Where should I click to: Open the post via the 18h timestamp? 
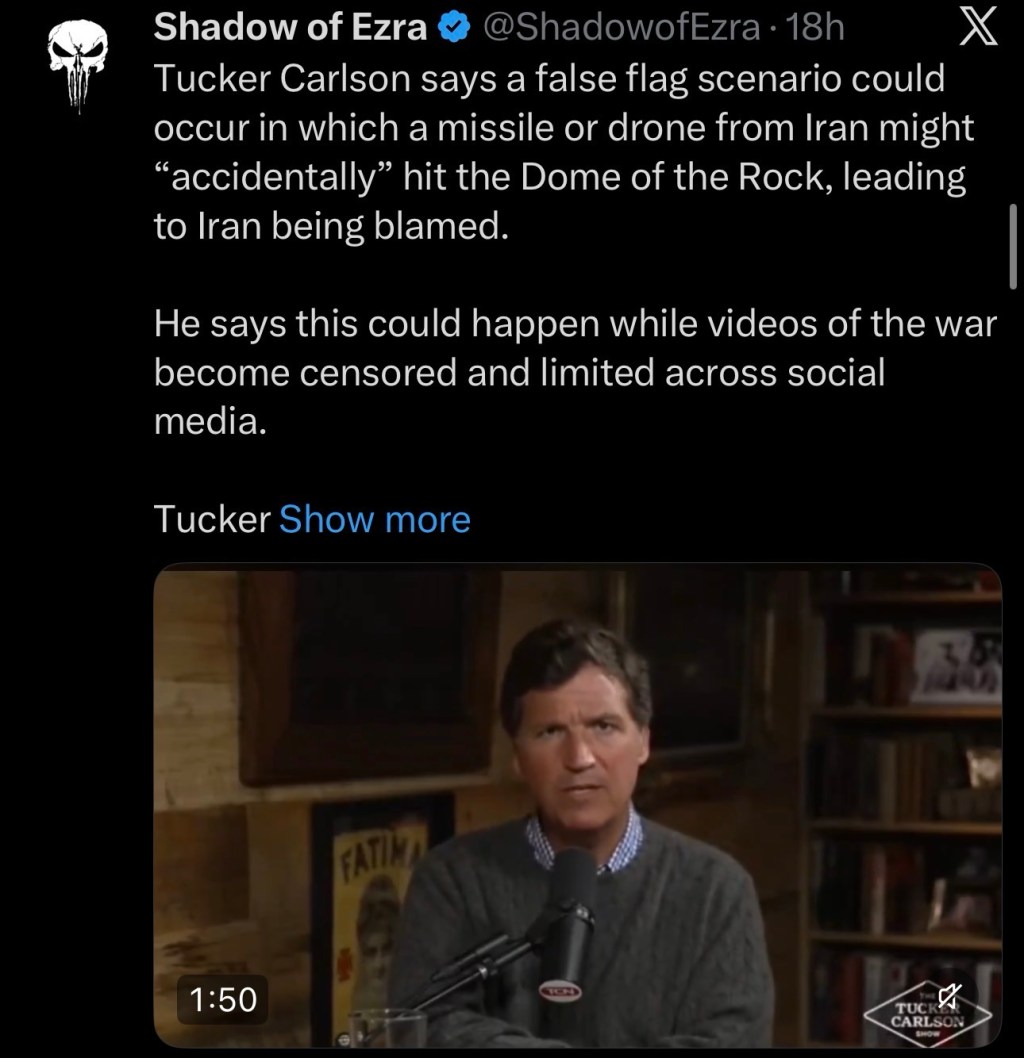point(816,28)
